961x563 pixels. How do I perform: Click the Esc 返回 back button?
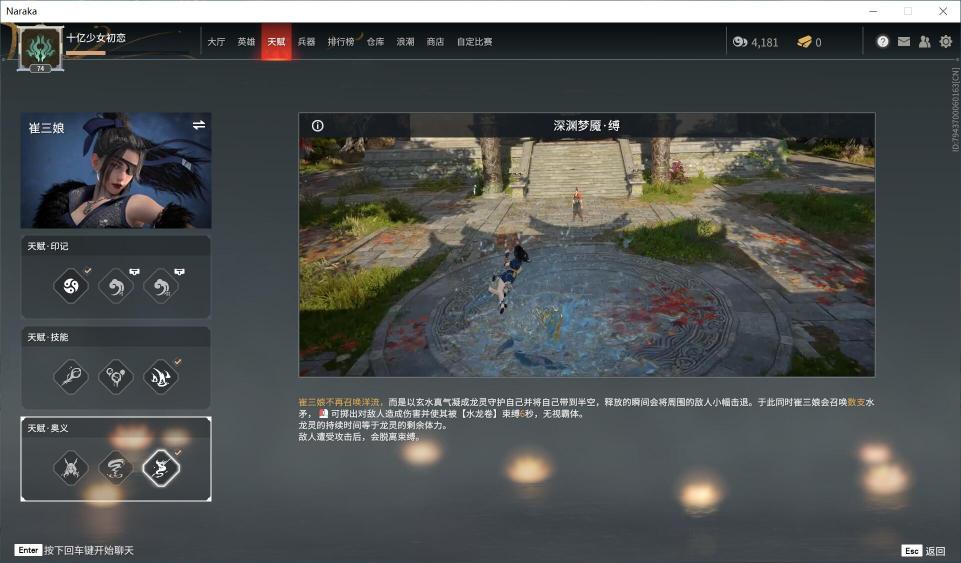coord(924,550)
